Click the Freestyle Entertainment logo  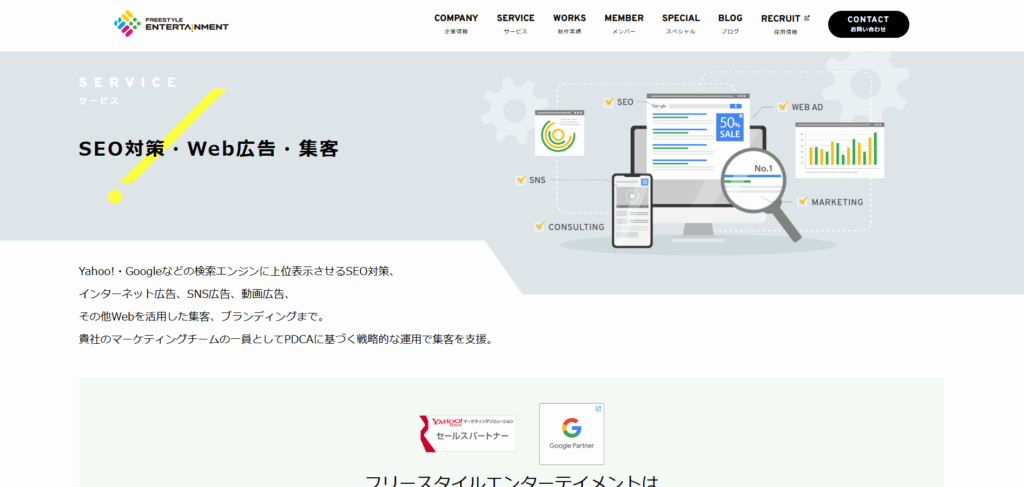coord(171,24)
